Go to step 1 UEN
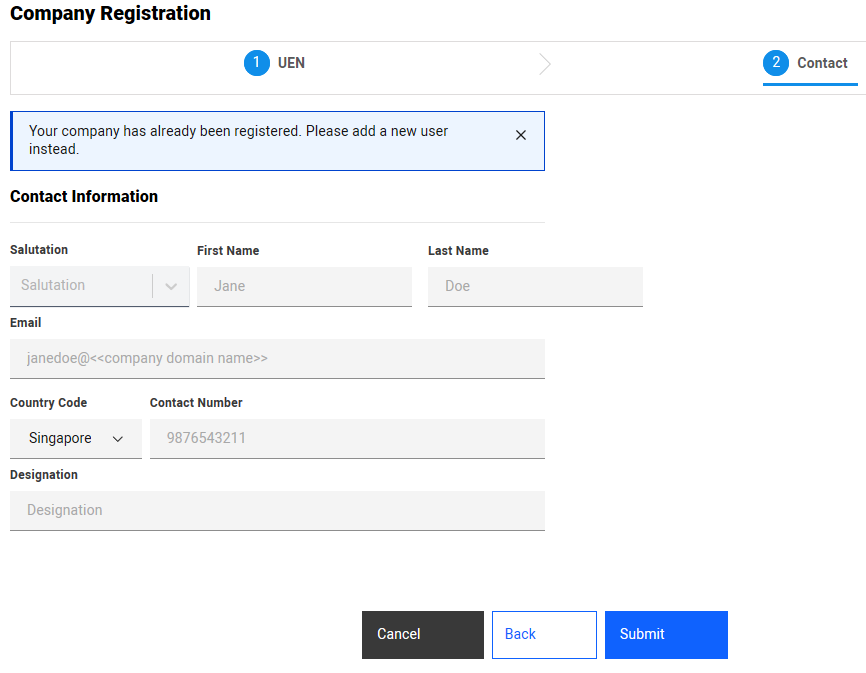The image size is (866, 673). 274,63
